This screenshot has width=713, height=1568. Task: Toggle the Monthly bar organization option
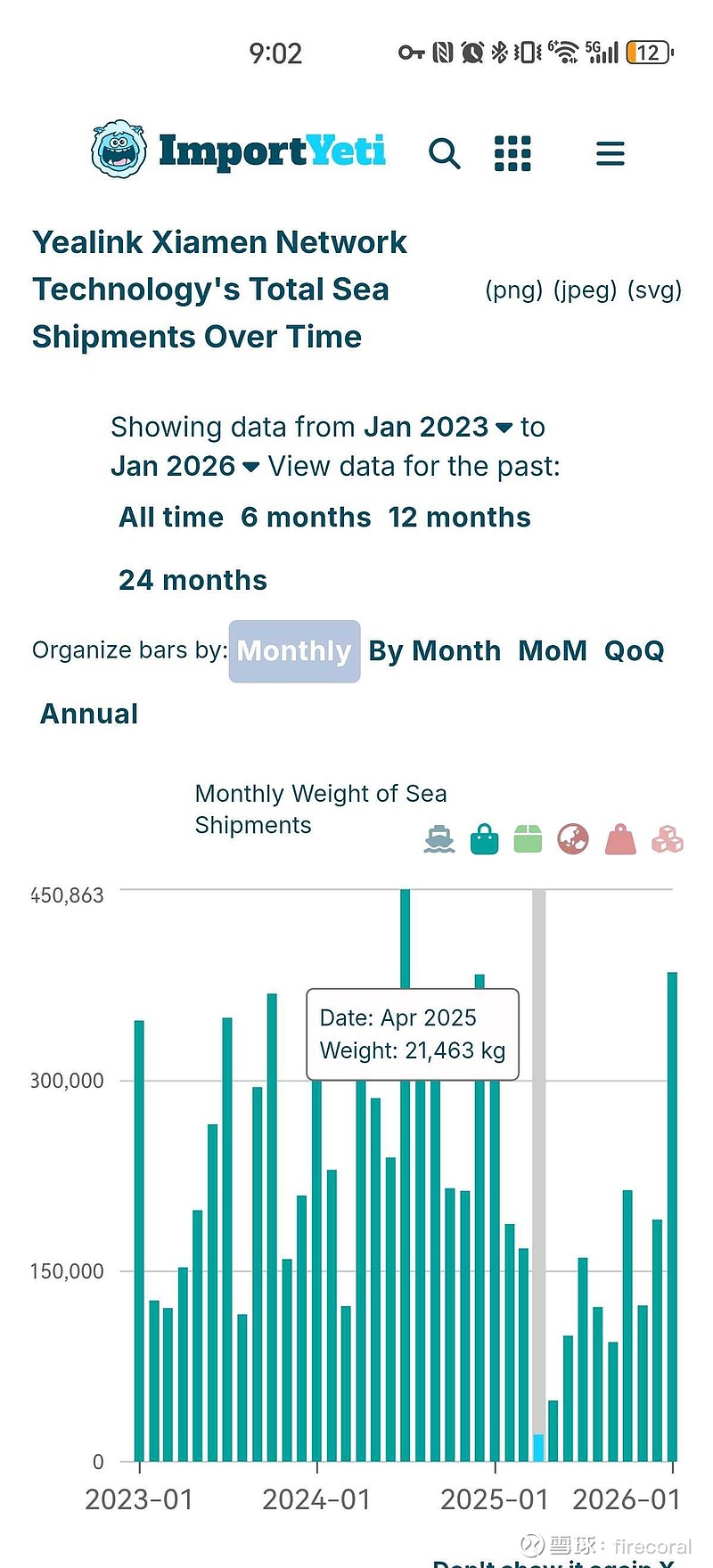[x=294, y=651]
